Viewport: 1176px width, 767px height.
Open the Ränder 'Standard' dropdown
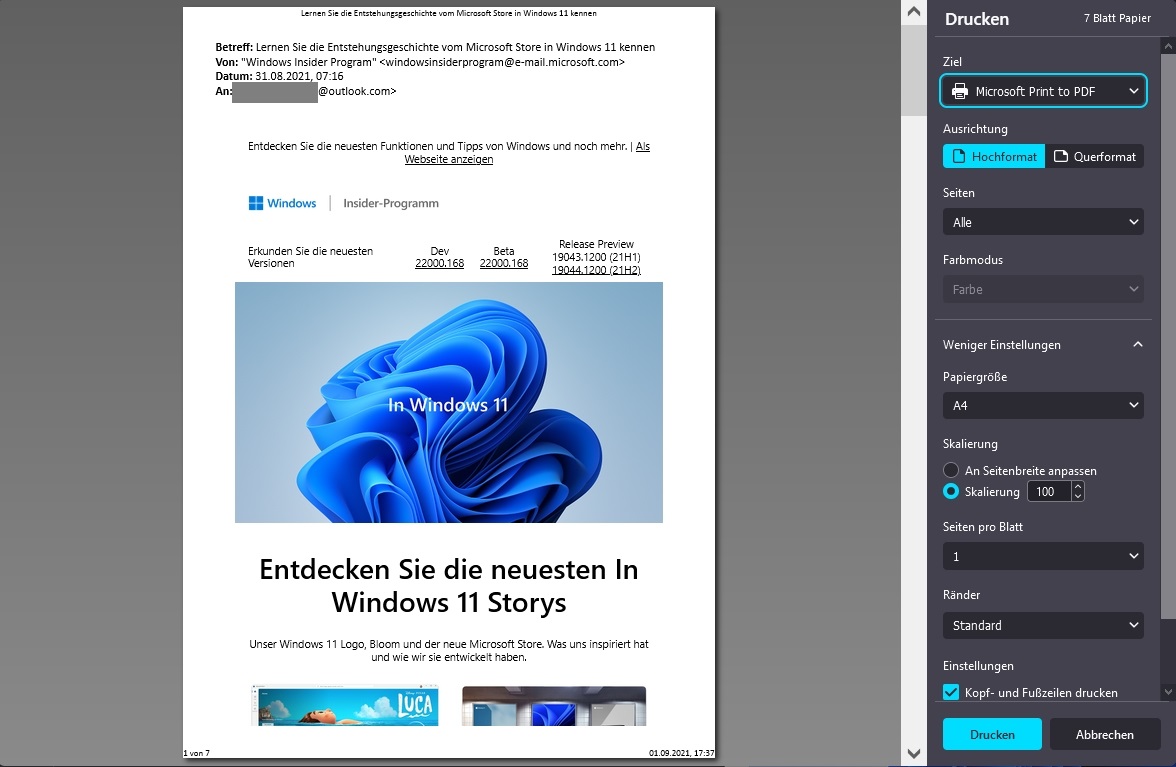(1043, 626)
